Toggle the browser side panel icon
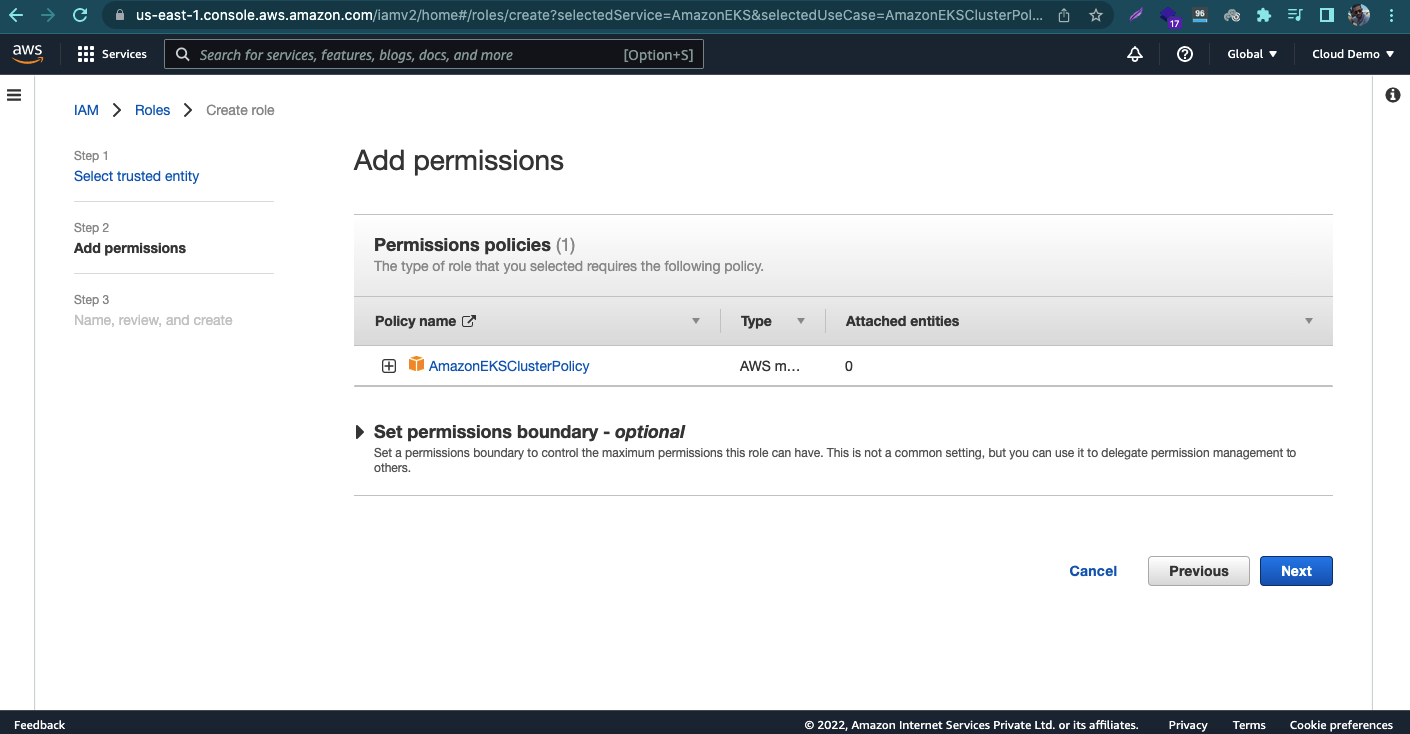The width and height of the screenshot is (1410, 734). tap(1327, 15)
